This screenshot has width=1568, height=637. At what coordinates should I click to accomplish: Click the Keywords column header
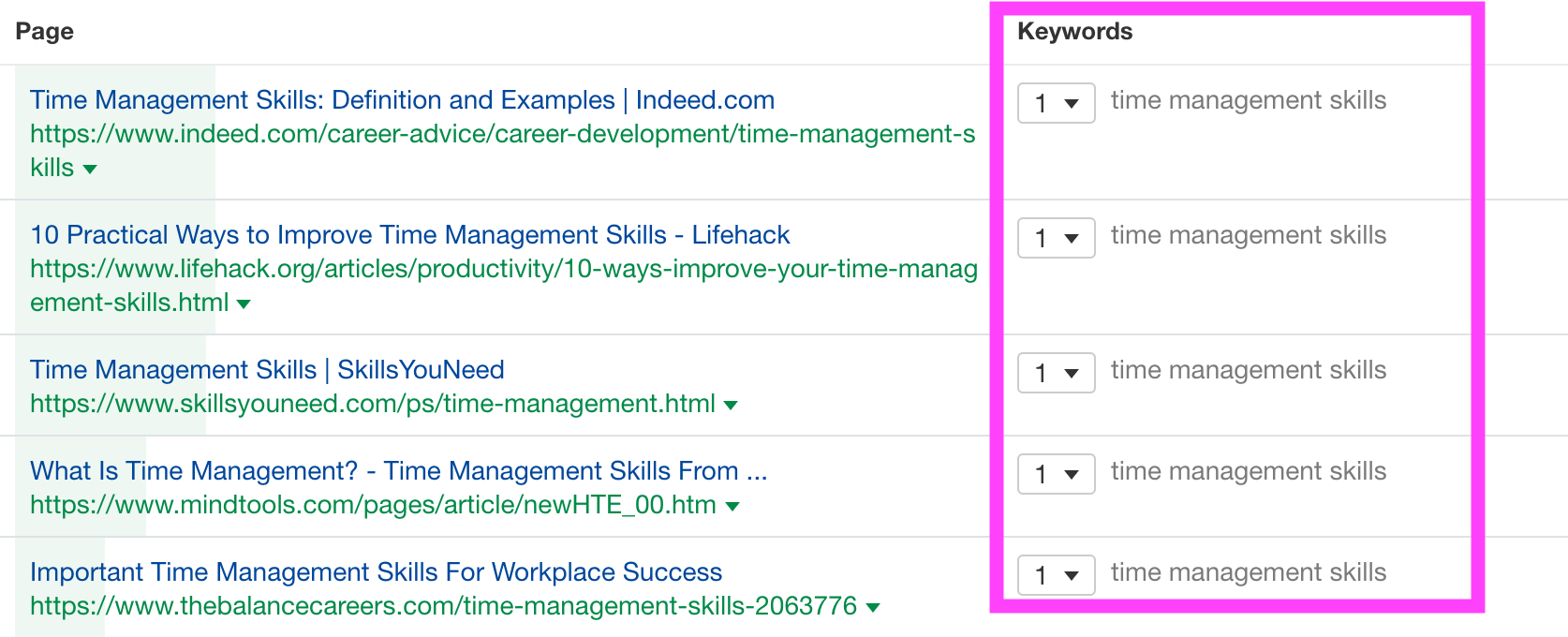1075,31
